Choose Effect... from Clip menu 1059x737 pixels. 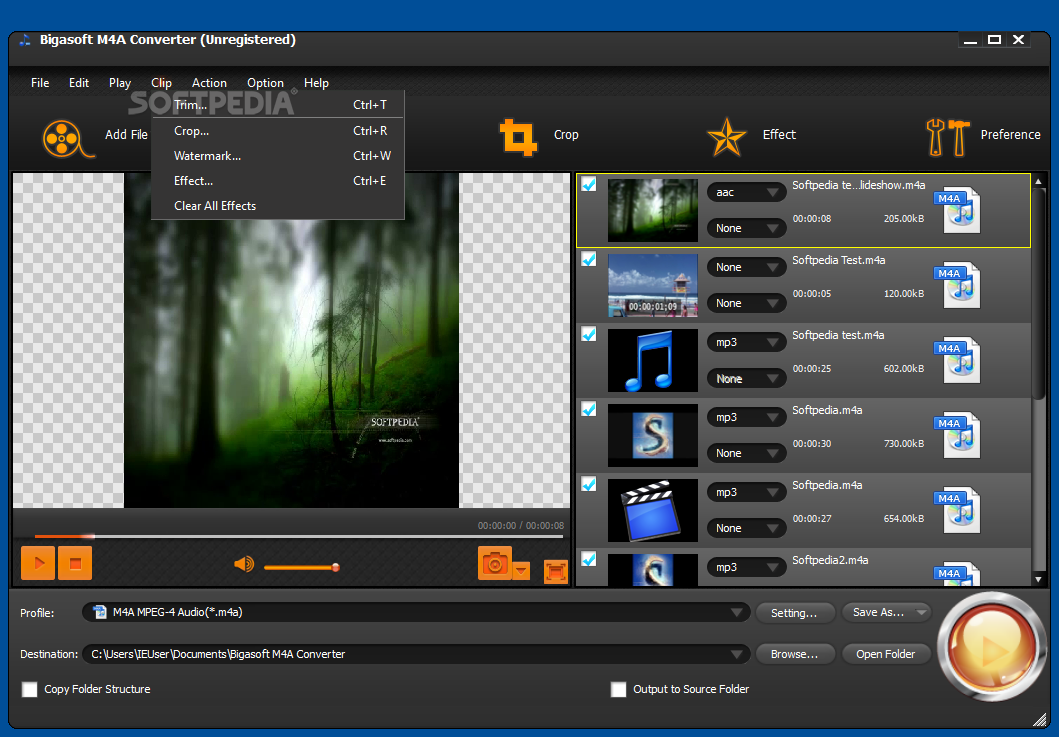pos(278,181)
